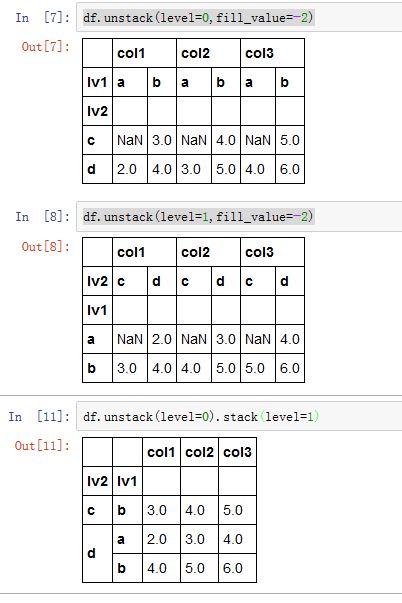
Task: Click the col3 header in Out[11] table
Action: (x=237, y=452)
